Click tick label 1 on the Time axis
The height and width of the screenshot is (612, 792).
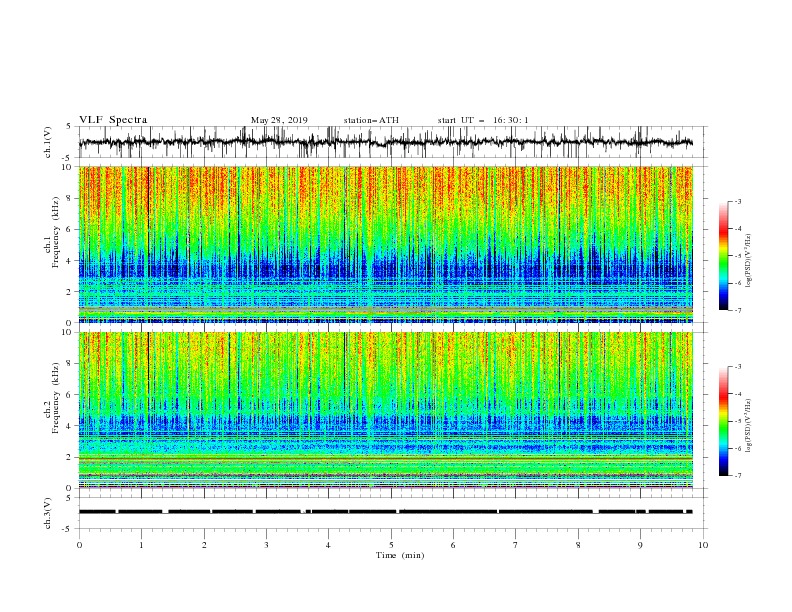pyautogui.click(x=142, y=545)
